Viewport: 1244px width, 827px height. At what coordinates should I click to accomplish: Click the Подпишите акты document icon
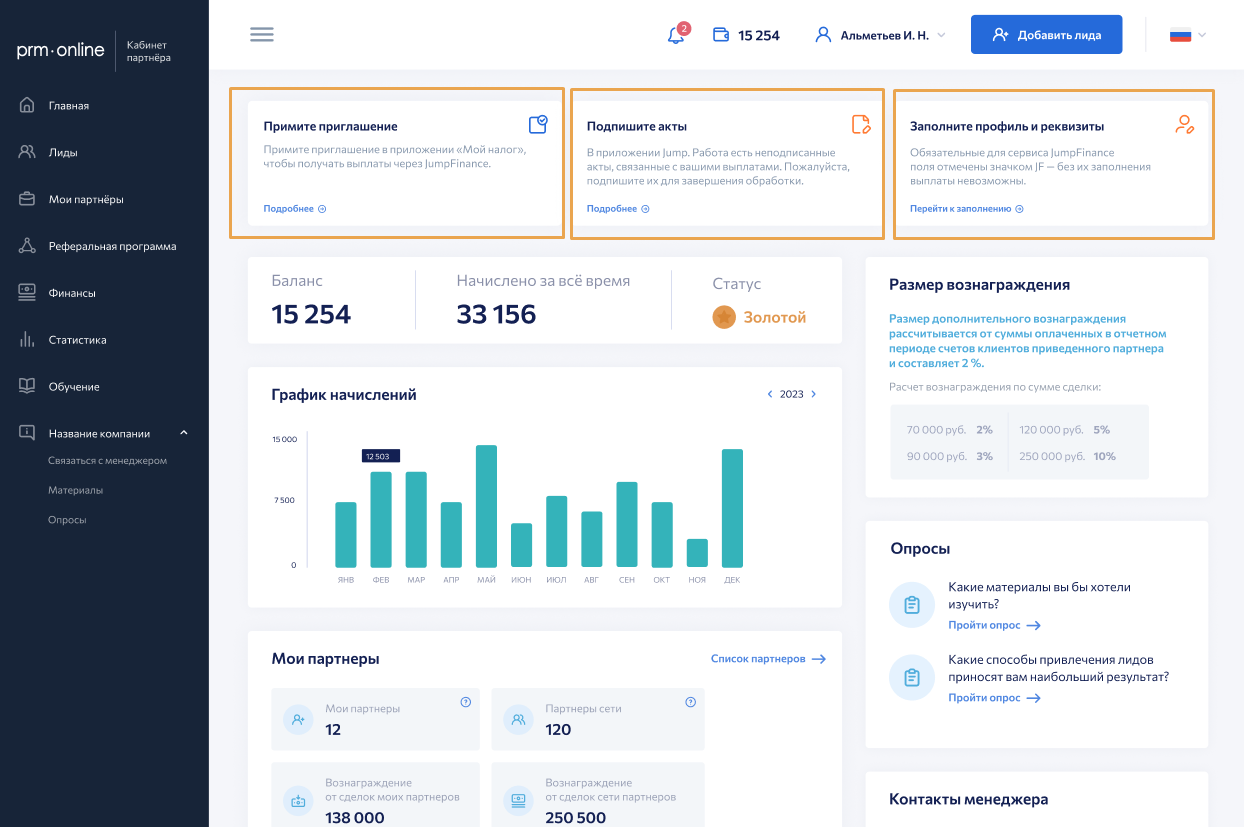pos(861,124)
